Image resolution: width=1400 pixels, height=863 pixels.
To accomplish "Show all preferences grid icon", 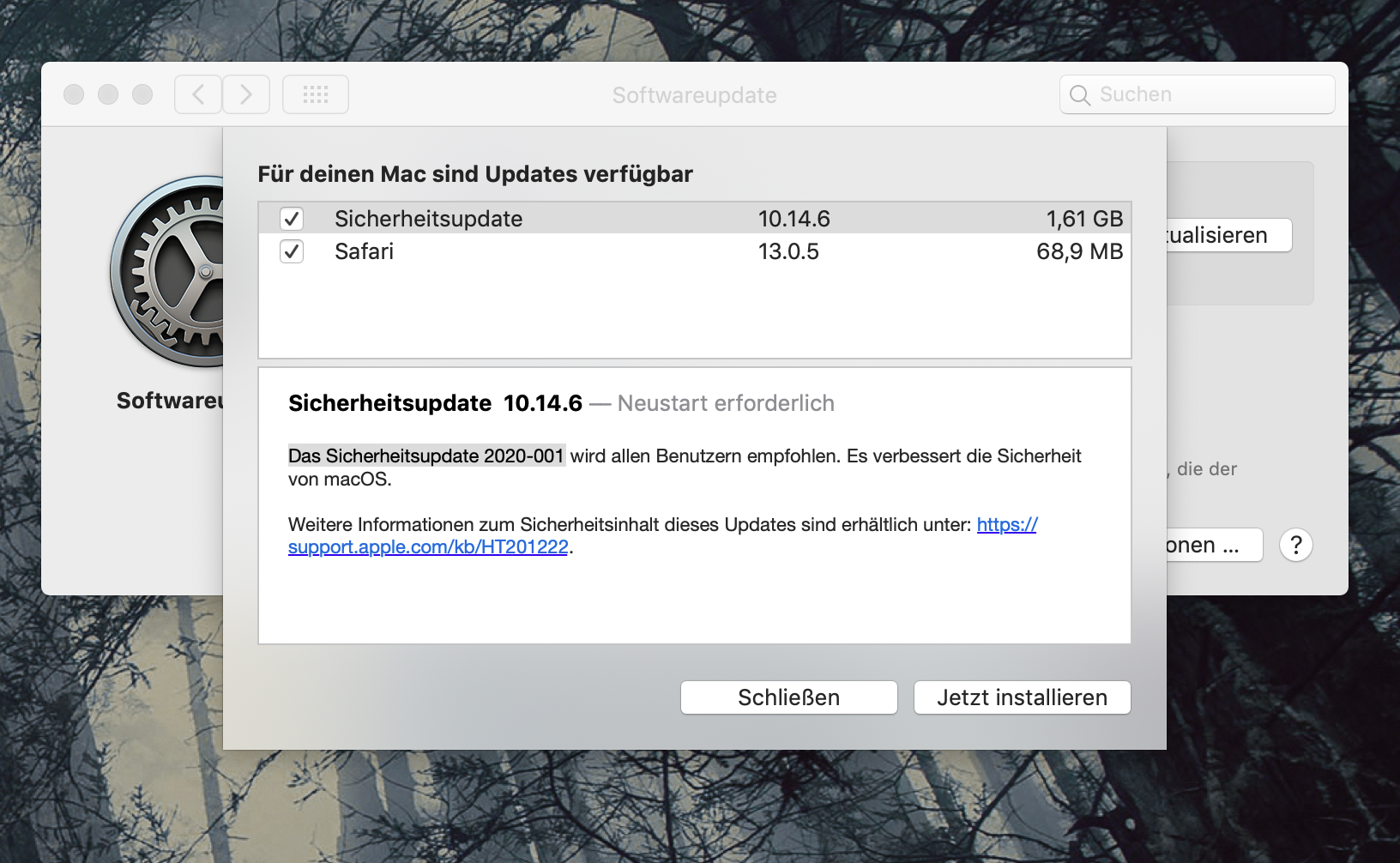I will [x=316, y=94].
